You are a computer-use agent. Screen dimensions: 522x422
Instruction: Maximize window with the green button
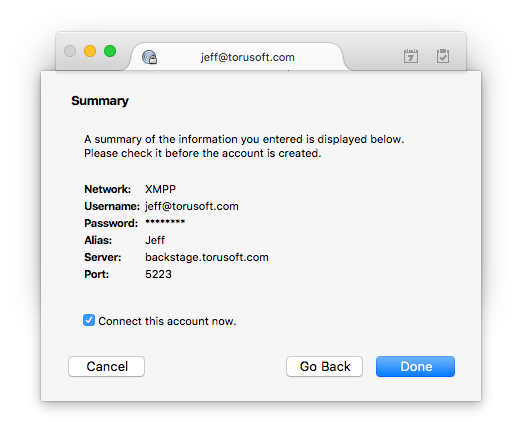click(110, 51)
